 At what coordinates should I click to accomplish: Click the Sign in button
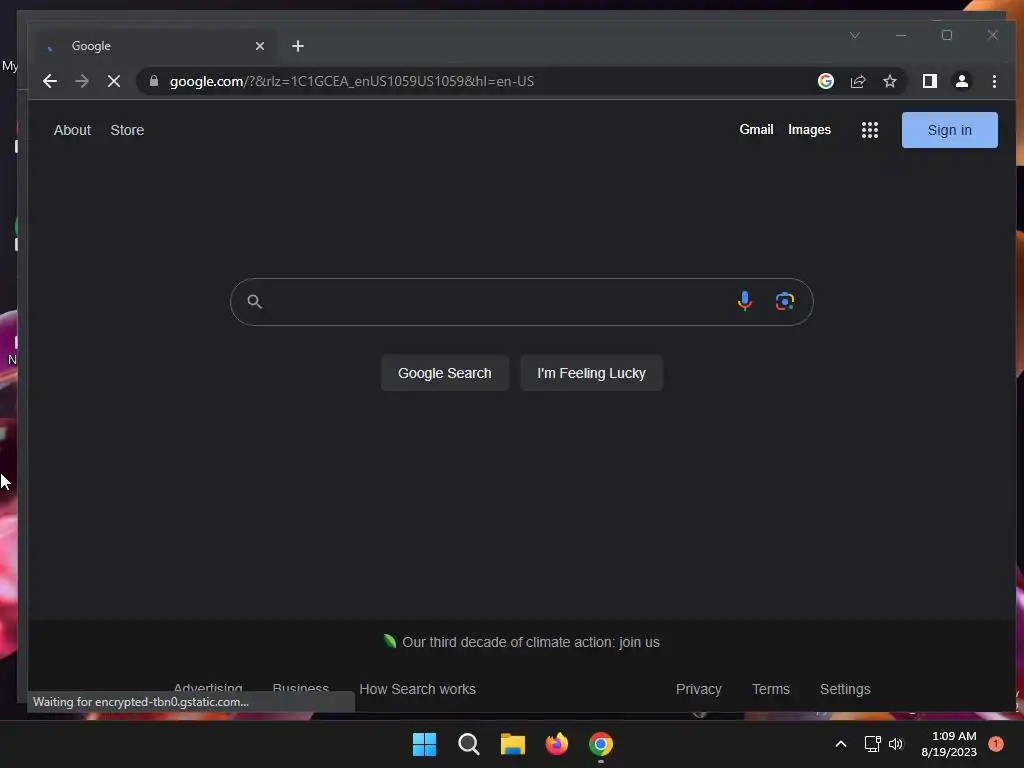(950, 130)
